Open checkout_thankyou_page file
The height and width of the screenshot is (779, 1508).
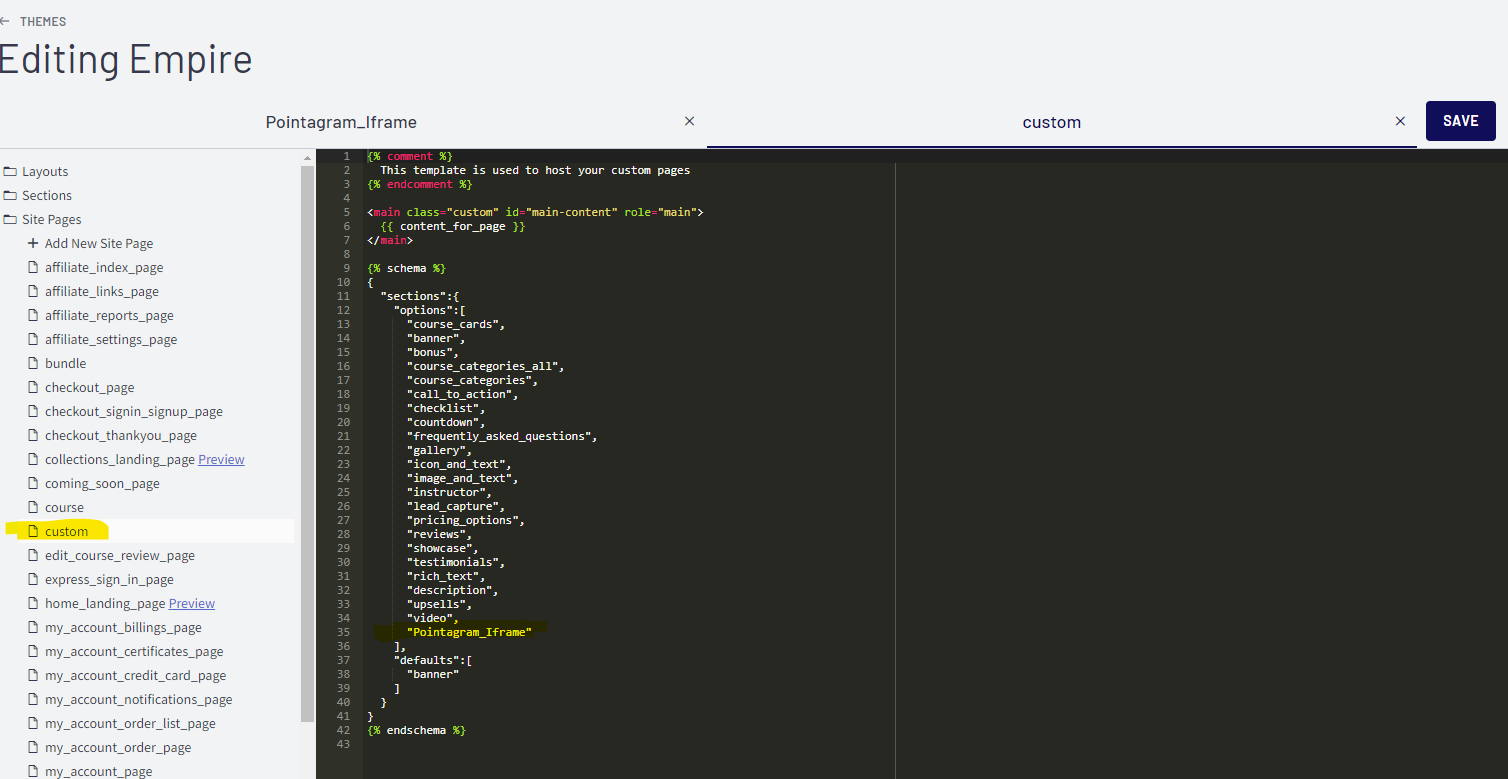tap(121, 435)
